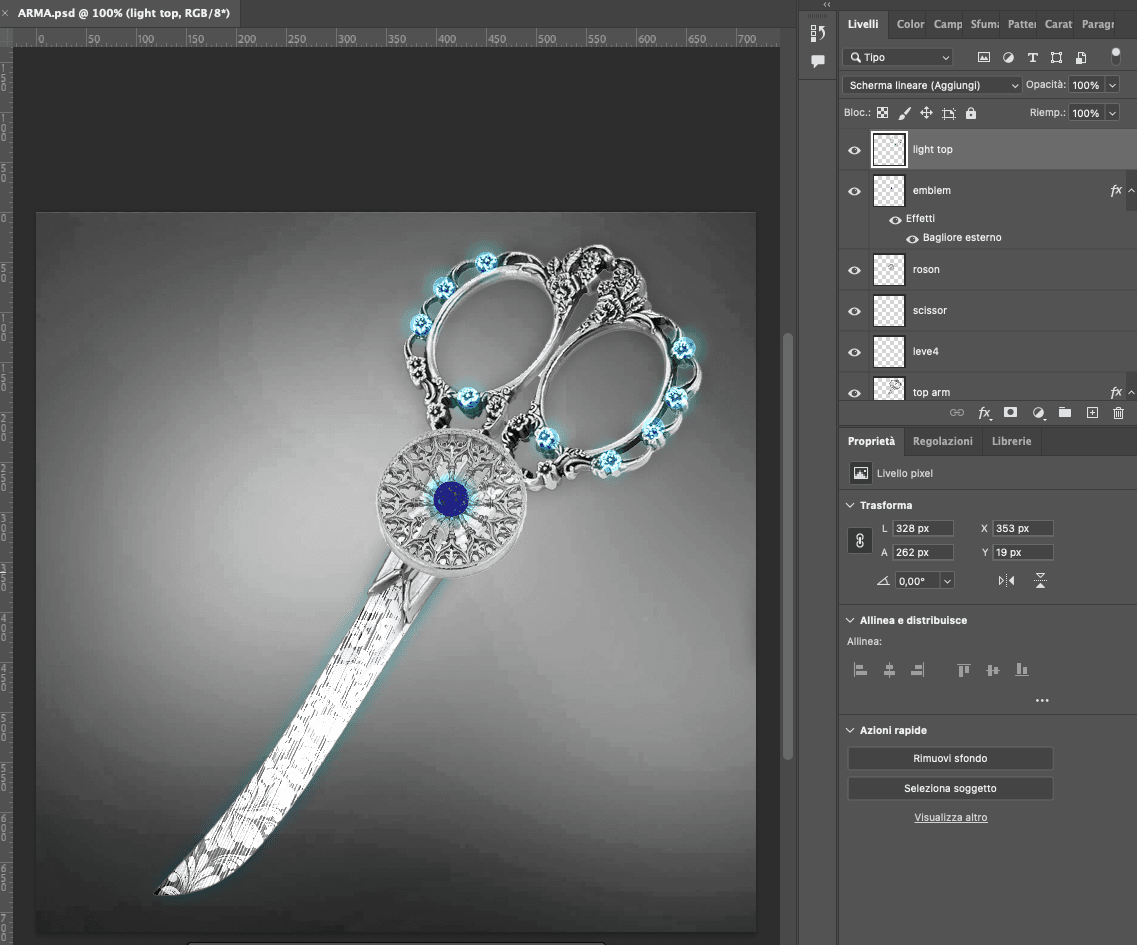Open the History panel icon
1137x945 pixels.
(817, 33)
